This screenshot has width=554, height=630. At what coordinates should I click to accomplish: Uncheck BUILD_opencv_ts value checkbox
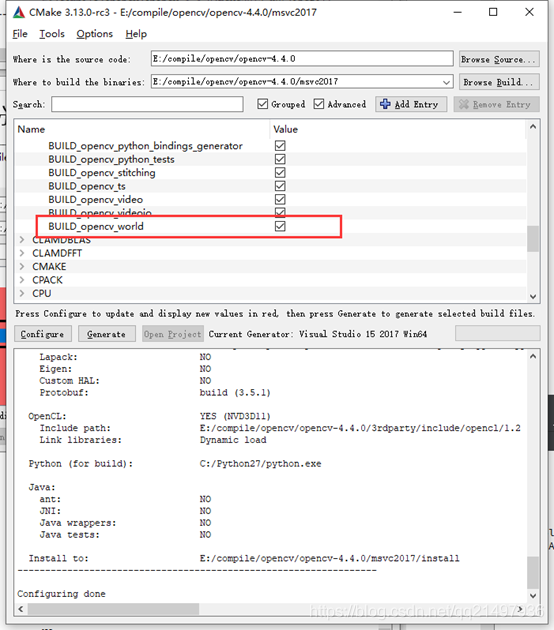coord(280,186)
